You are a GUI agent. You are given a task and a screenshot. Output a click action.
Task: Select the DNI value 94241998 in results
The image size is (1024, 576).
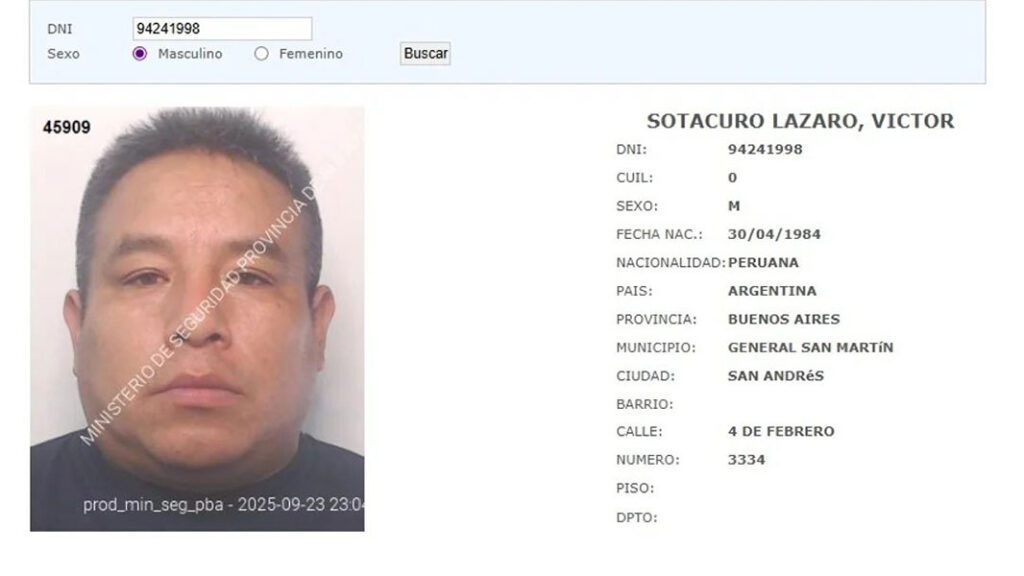pos(765,150)
